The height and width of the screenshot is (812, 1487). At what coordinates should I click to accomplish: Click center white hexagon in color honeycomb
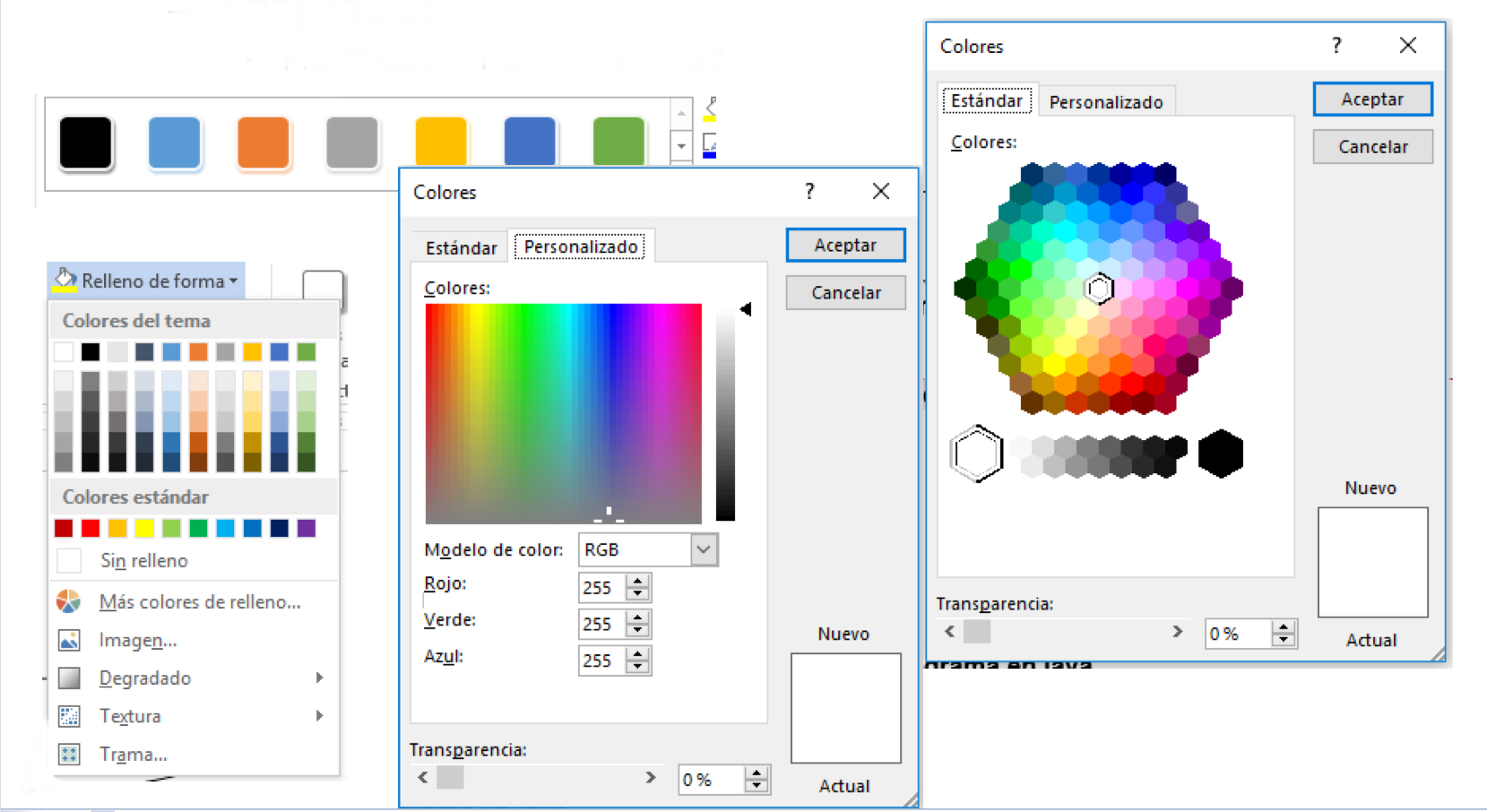click(x=1099, y=289)
